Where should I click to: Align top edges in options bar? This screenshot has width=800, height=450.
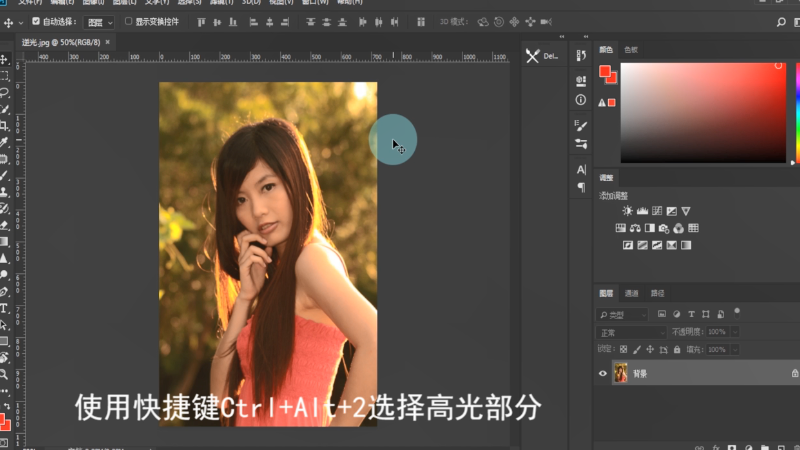(202, 22)
